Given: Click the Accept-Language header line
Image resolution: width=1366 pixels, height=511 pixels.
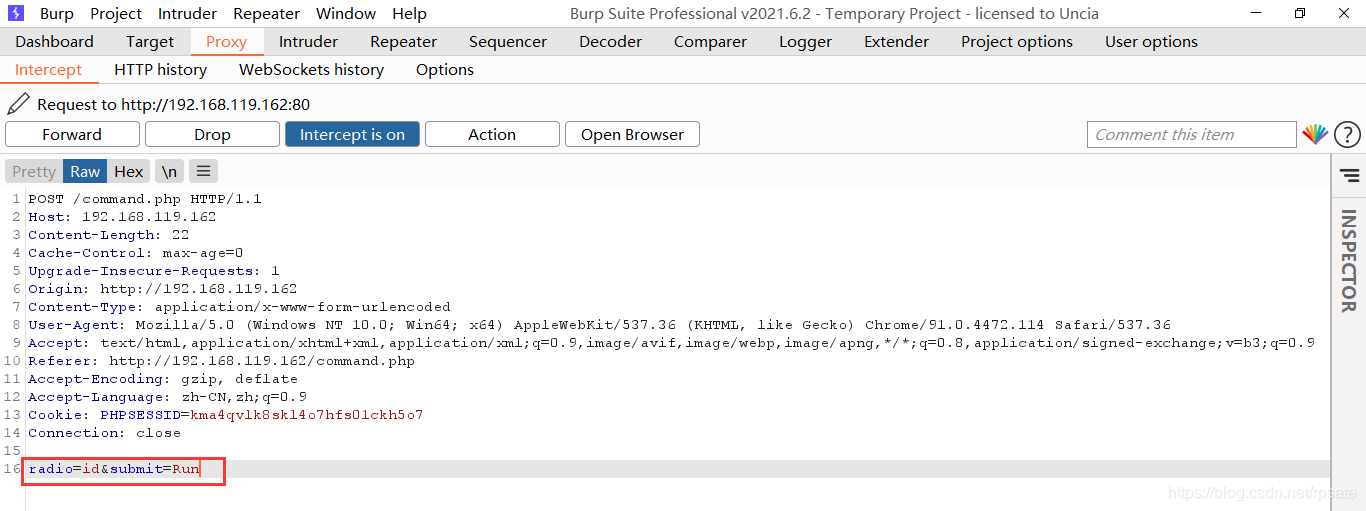Looking at the screenshot, I should [167, 397].
